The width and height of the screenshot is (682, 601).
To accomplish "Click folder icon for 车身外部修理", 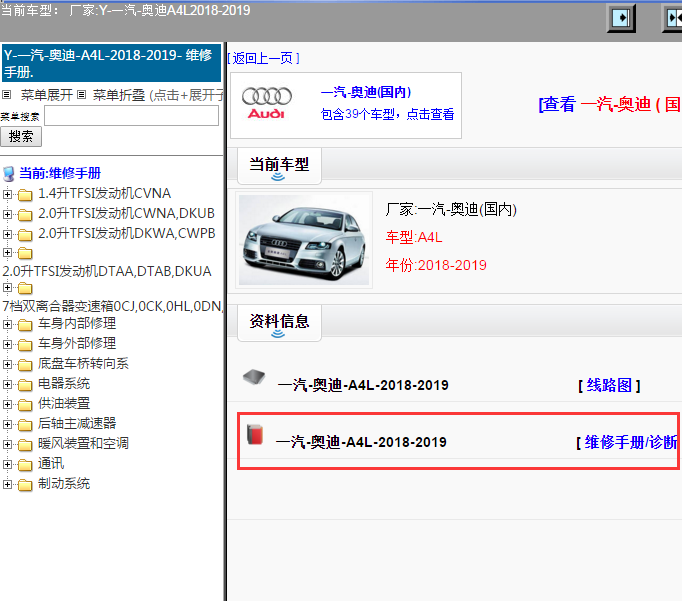I will (x=25, y=344).
